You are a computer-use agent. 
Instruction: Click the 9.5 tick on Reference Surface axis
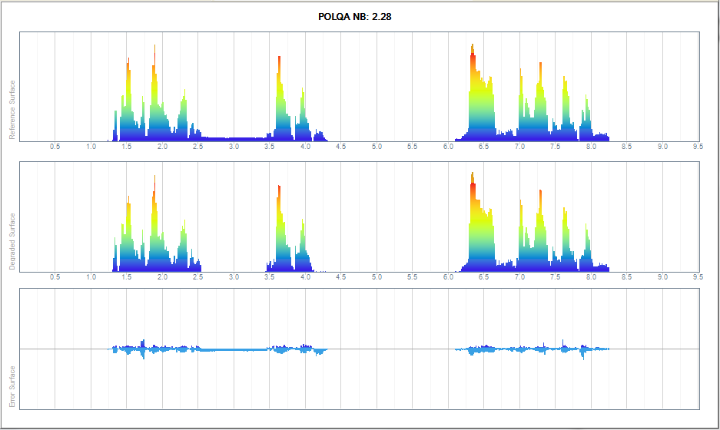pos(698,147)
